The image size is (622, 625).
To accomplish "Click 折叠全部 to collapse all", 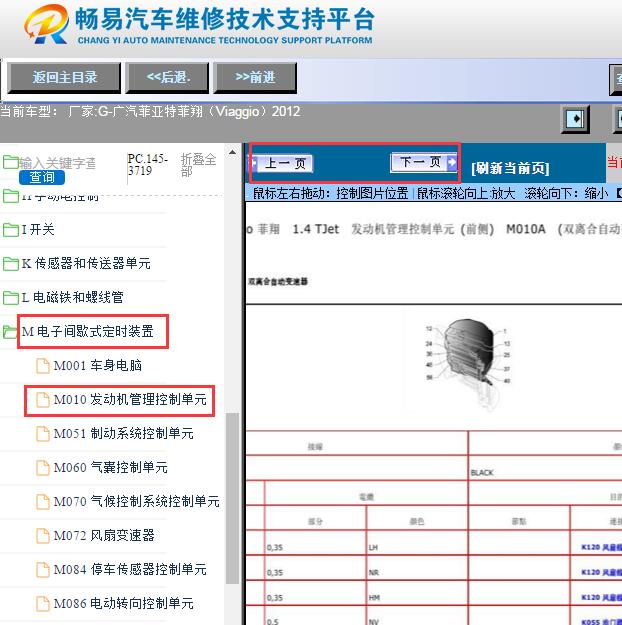I will (198, 165).
